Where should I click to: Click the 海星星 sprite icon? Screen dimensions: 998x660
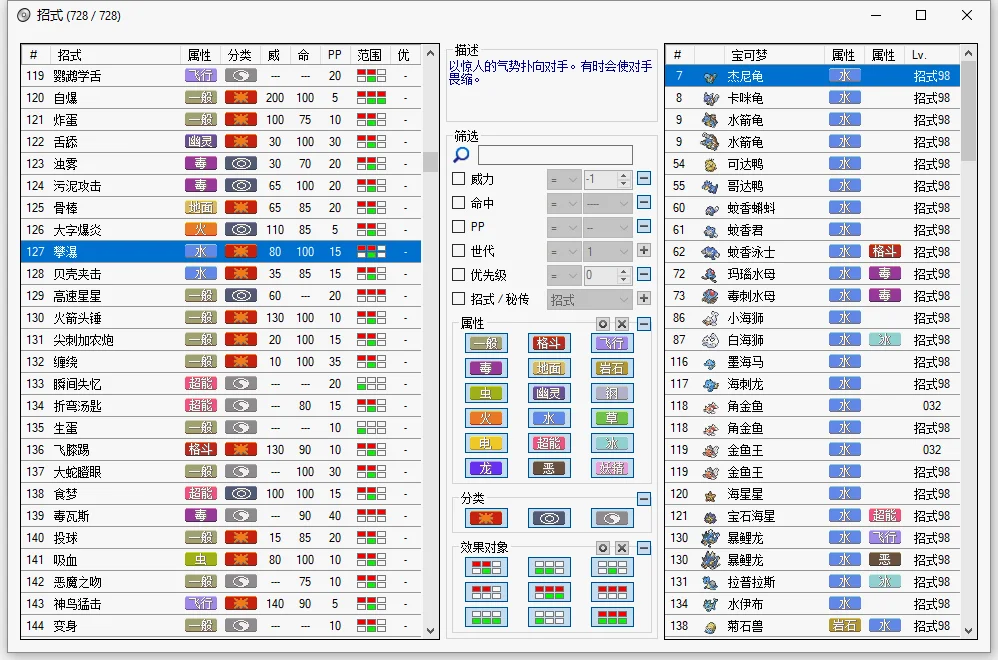[710, 495]
